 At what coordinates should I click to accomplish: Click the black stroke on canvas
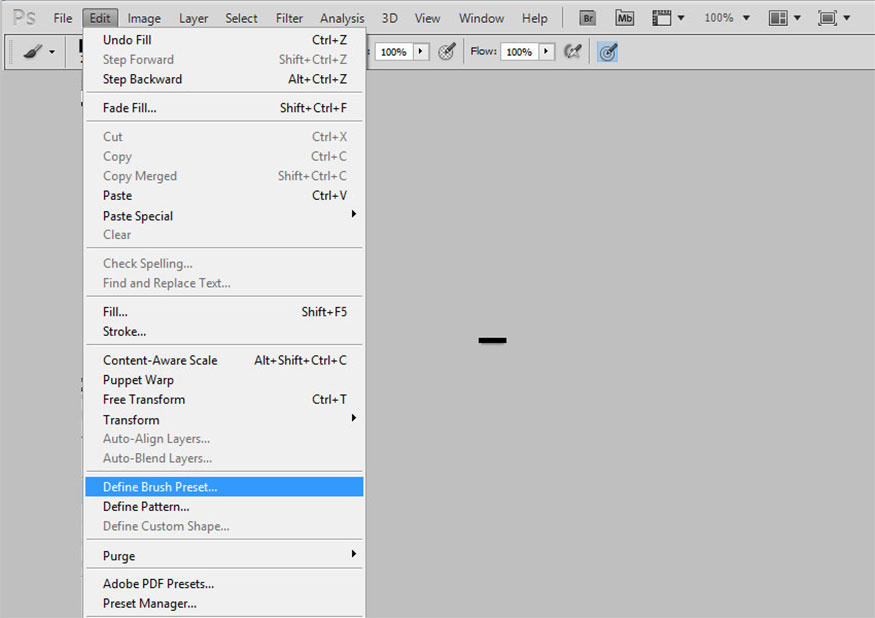pyautogui.click(x=492, y=340)
